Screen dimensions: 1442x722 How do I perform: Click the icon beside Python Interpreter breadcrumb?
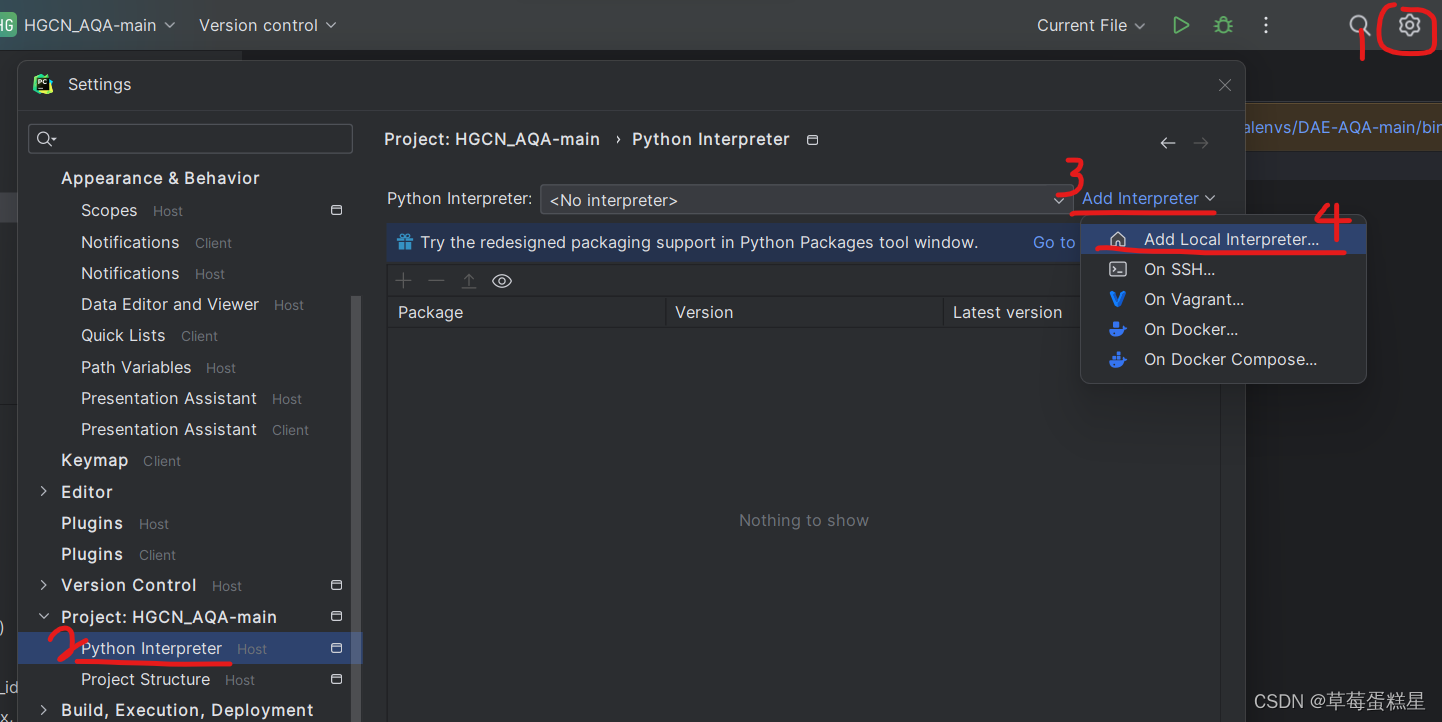pos(813,139)
